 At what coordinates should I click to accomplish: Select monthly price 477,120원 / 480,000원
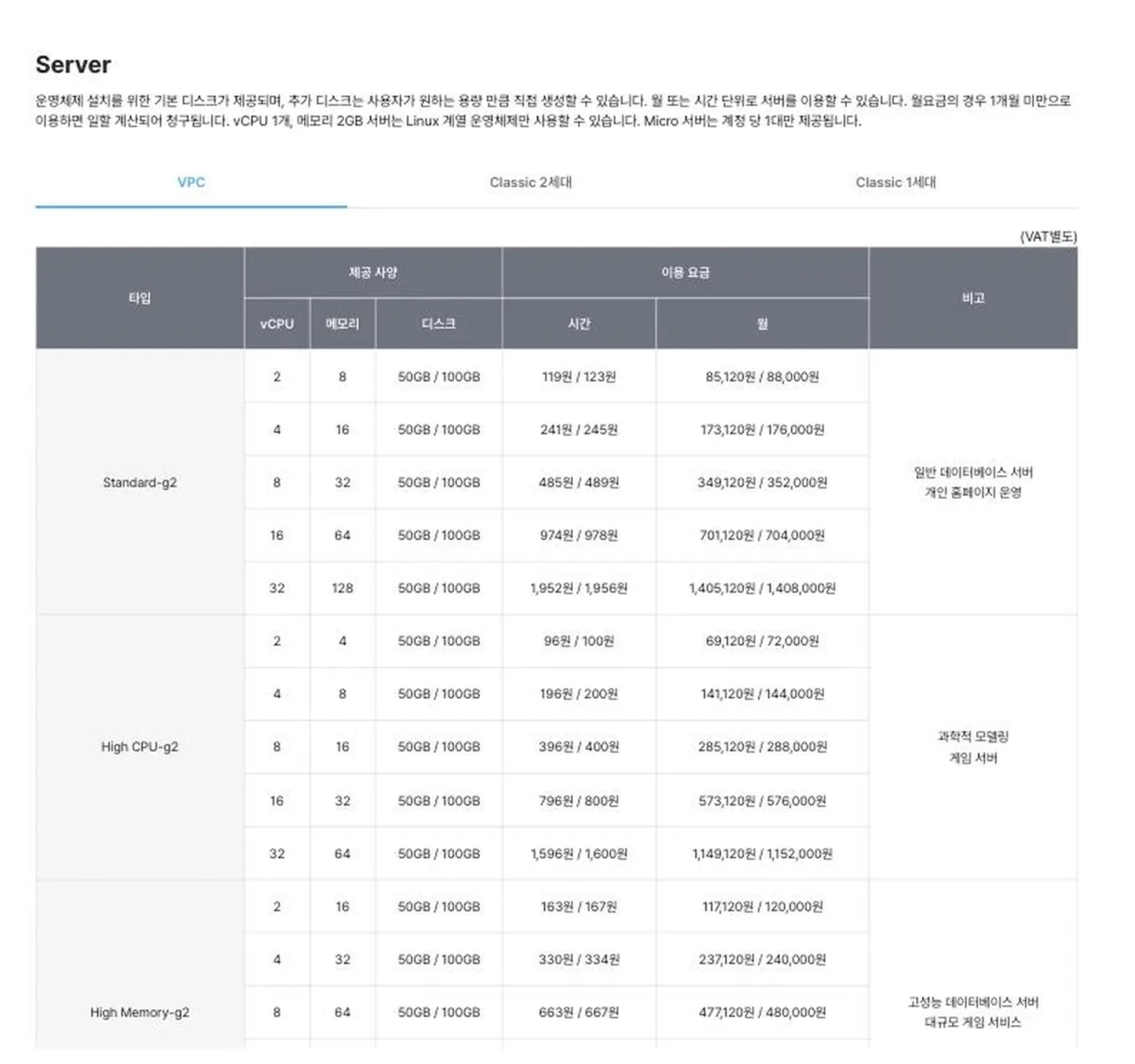(x=763, y=1012)
